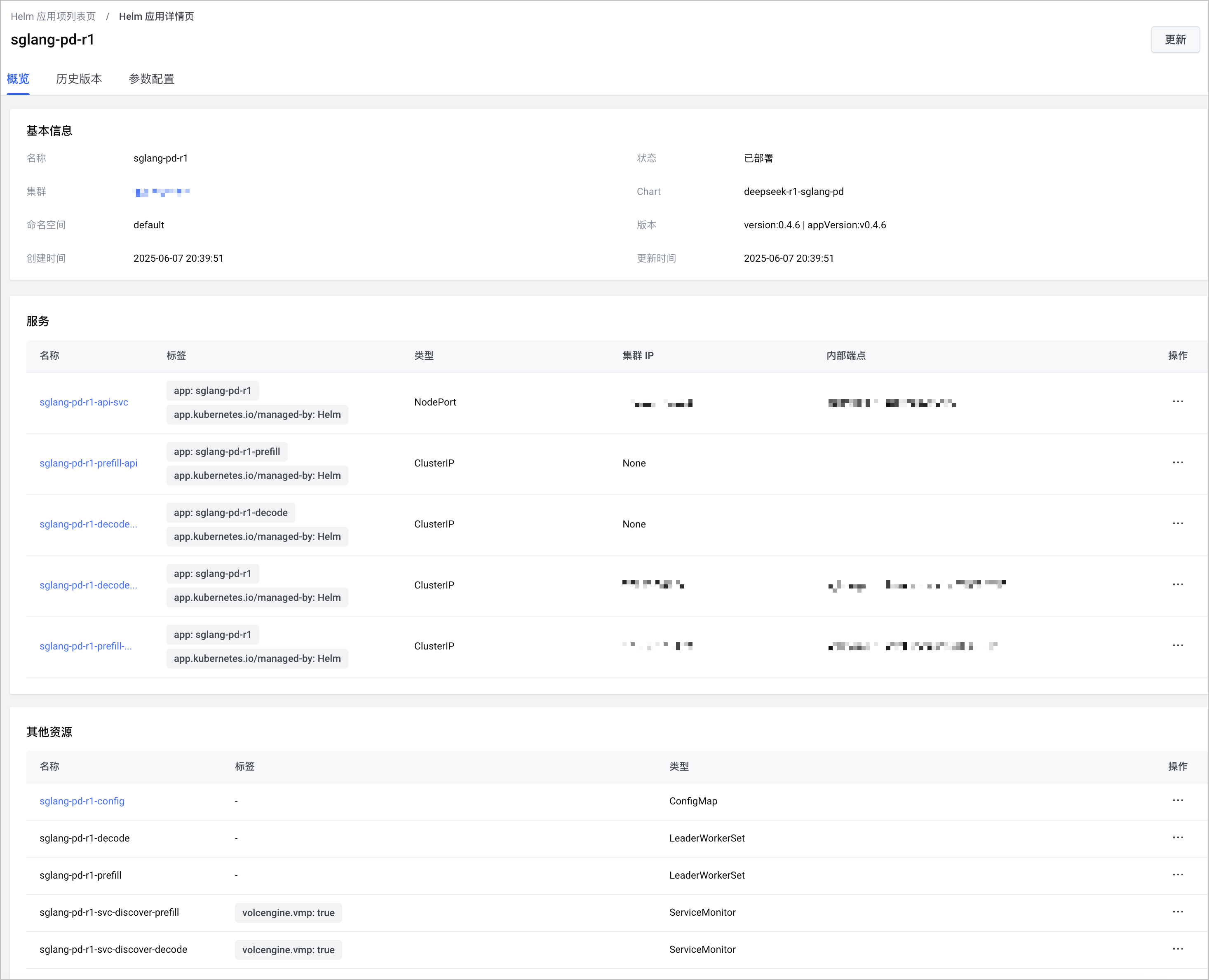Click None cluster IP in prefill-api row
Image resolution: width=1209 pixels, height=980 pixels.
tap(634, 463)
